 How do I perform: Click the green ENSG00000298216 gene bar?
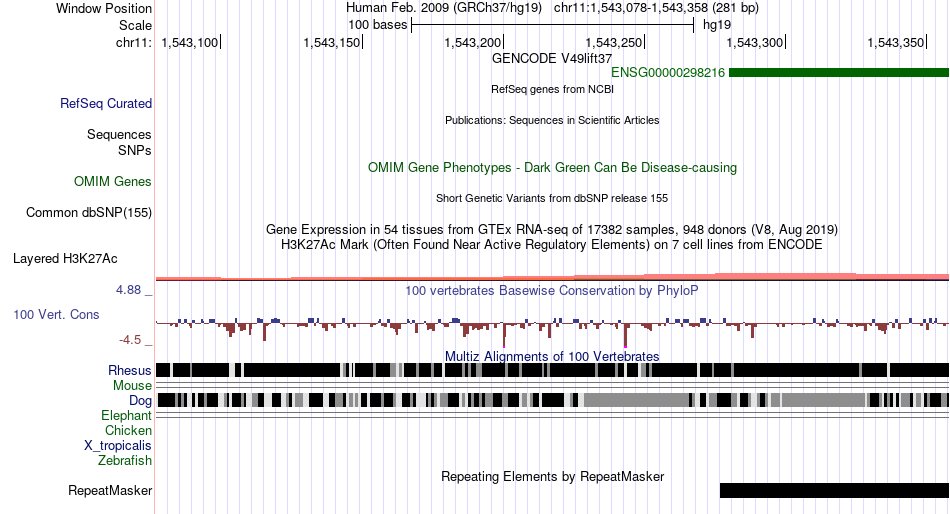[839, 73]
